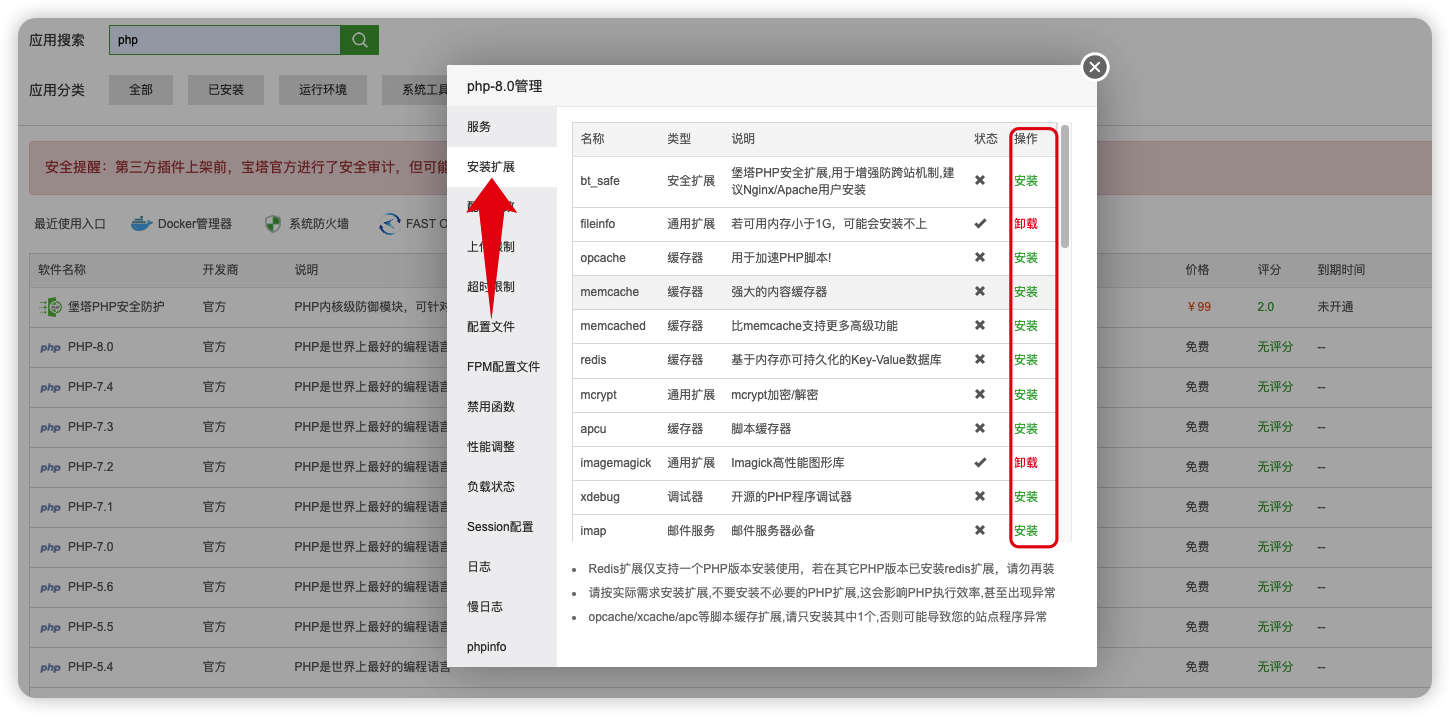This screenshot has height=716, width=1450.
Task: Click the fileinfo installed checkmark status
Action: (x=980, y=224)
